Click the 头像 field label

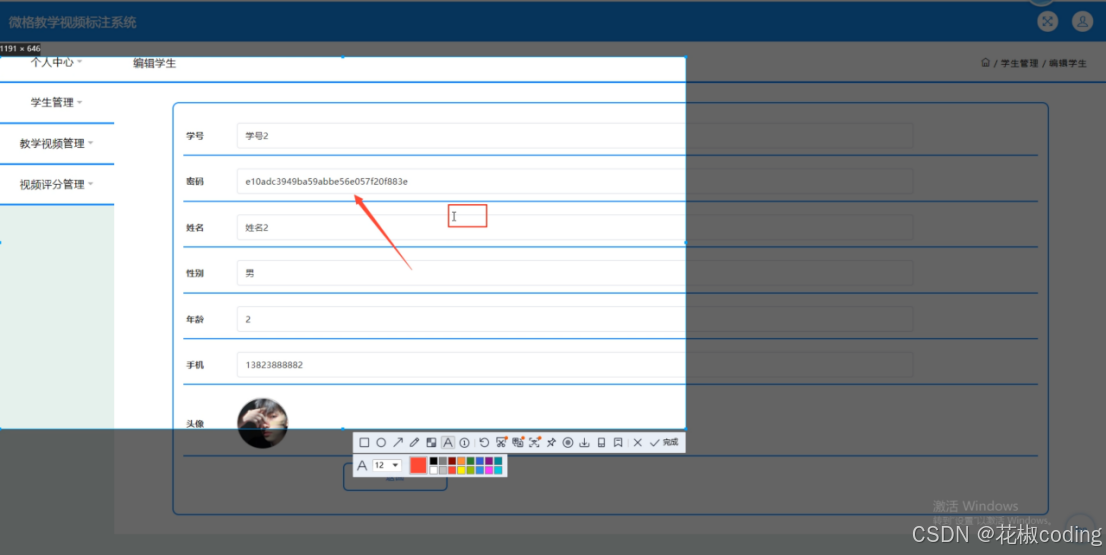coord(195,424)
